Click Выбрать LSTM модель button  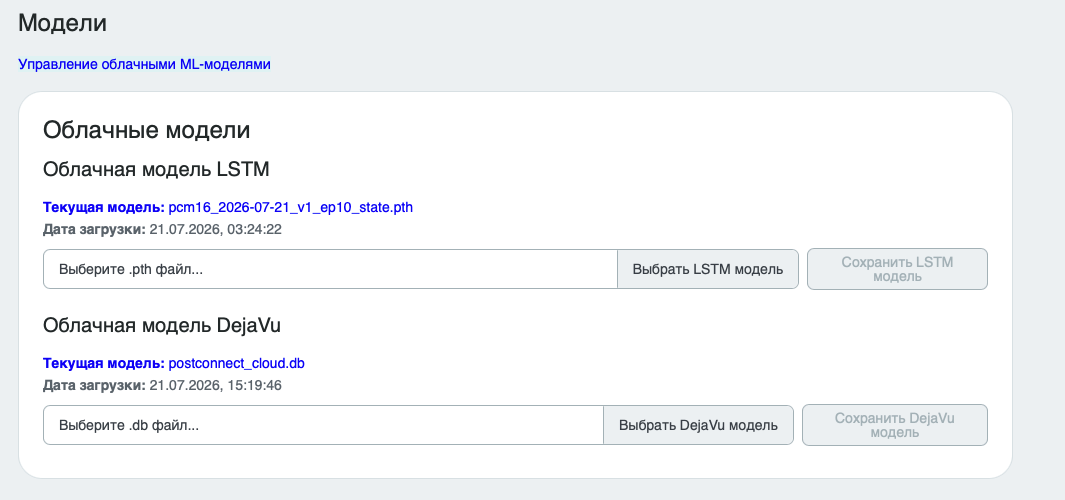coord(708,269)
